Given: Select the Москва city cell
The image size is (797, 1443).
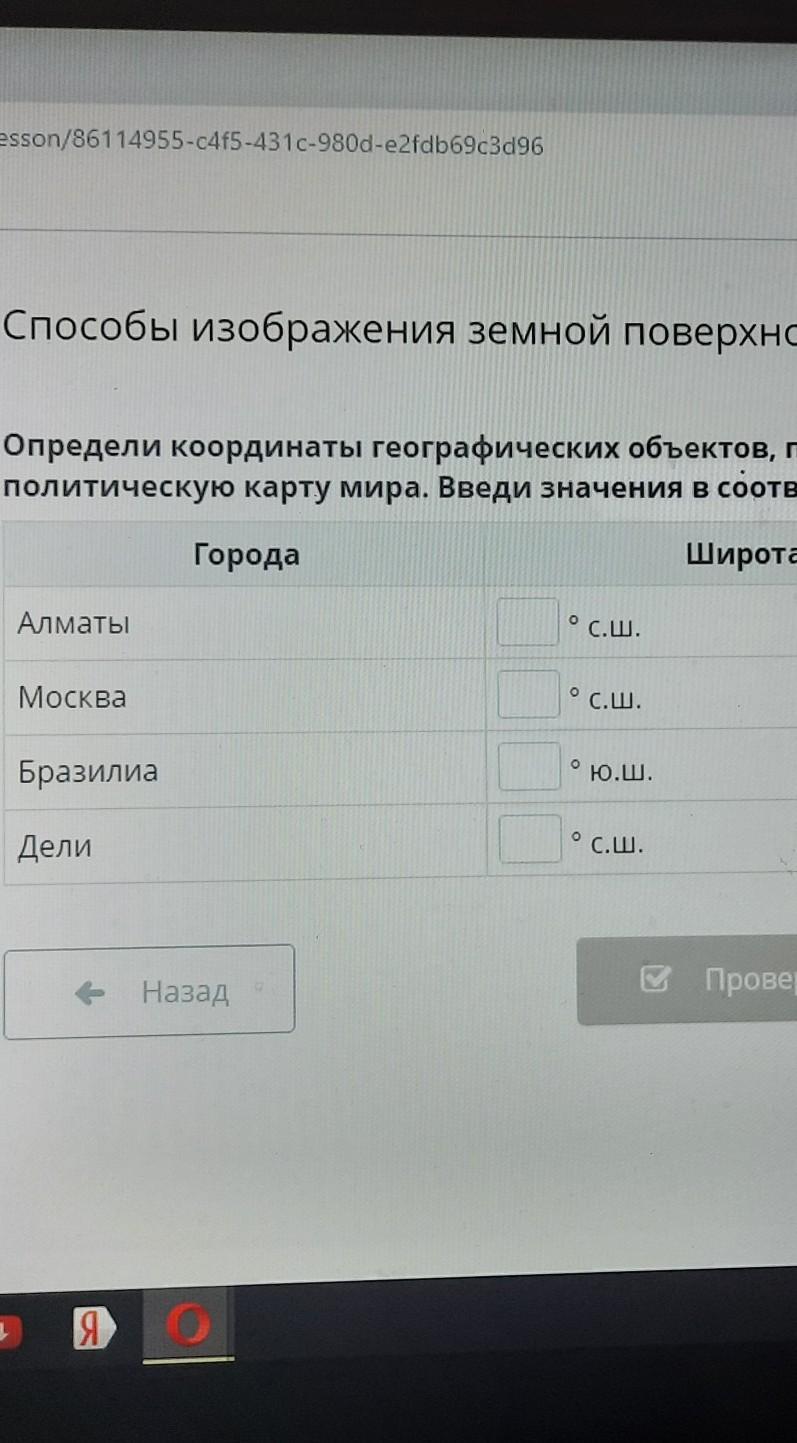Looking at the screenshot, I should pyautogui.click(x=72, y=697).
